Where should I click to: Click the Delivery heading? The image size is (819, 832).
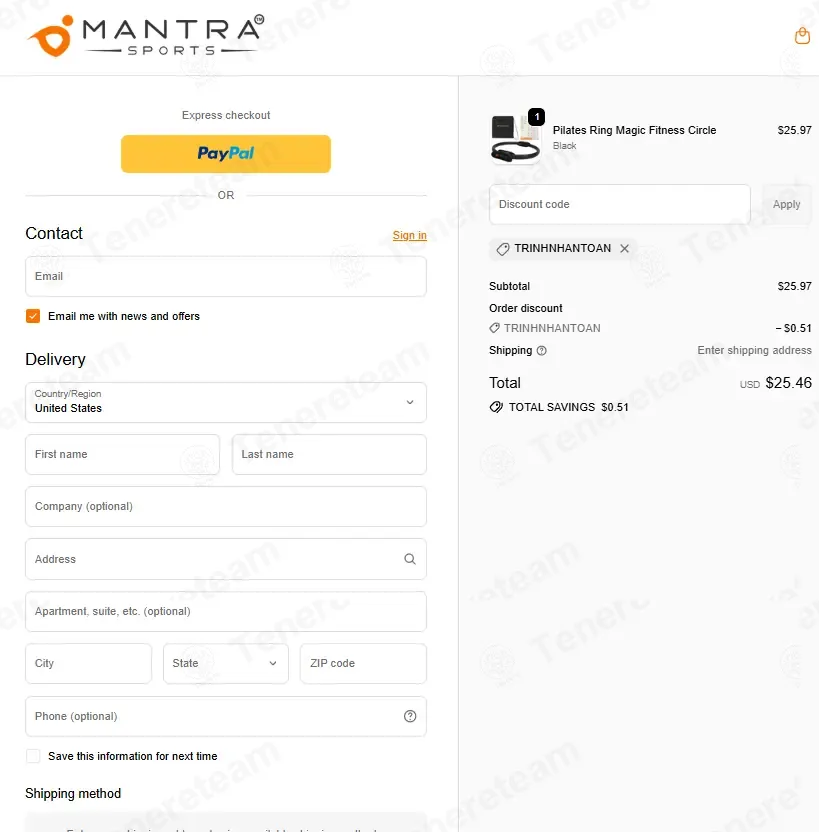(55, 359)
